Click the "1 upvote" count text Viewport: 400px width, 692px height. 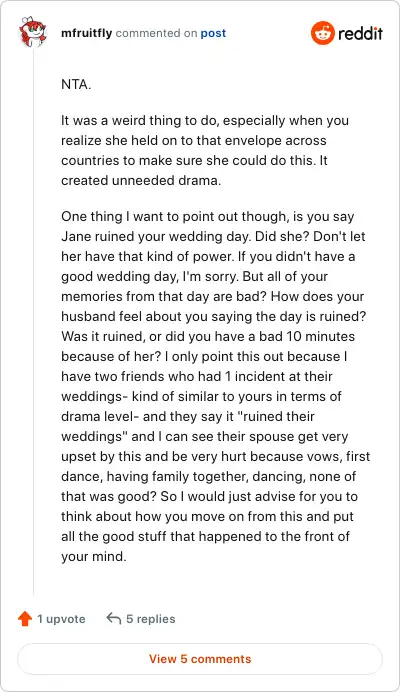(x=61, y=619)
